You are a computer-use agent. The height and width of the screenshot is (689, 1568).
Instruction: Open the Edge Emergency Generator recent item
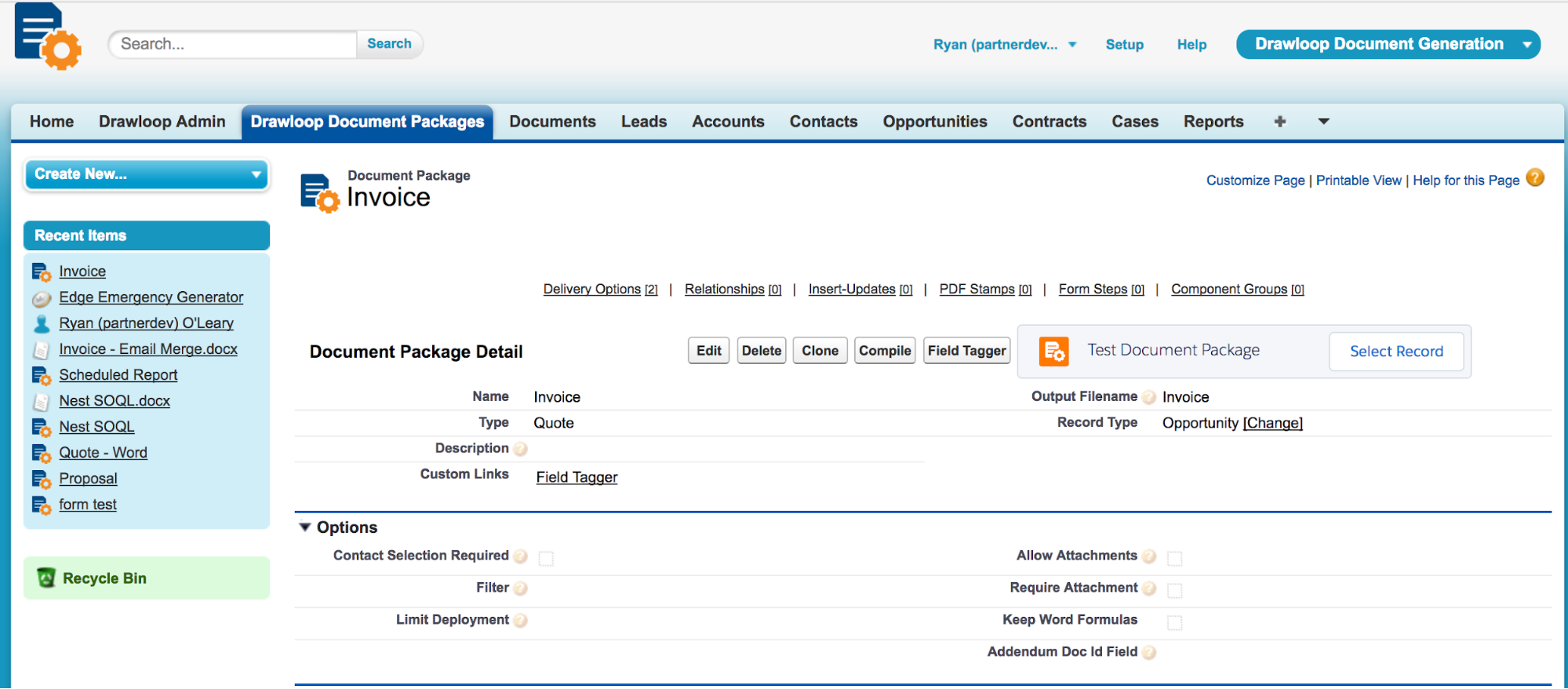(x=151, y=297)
